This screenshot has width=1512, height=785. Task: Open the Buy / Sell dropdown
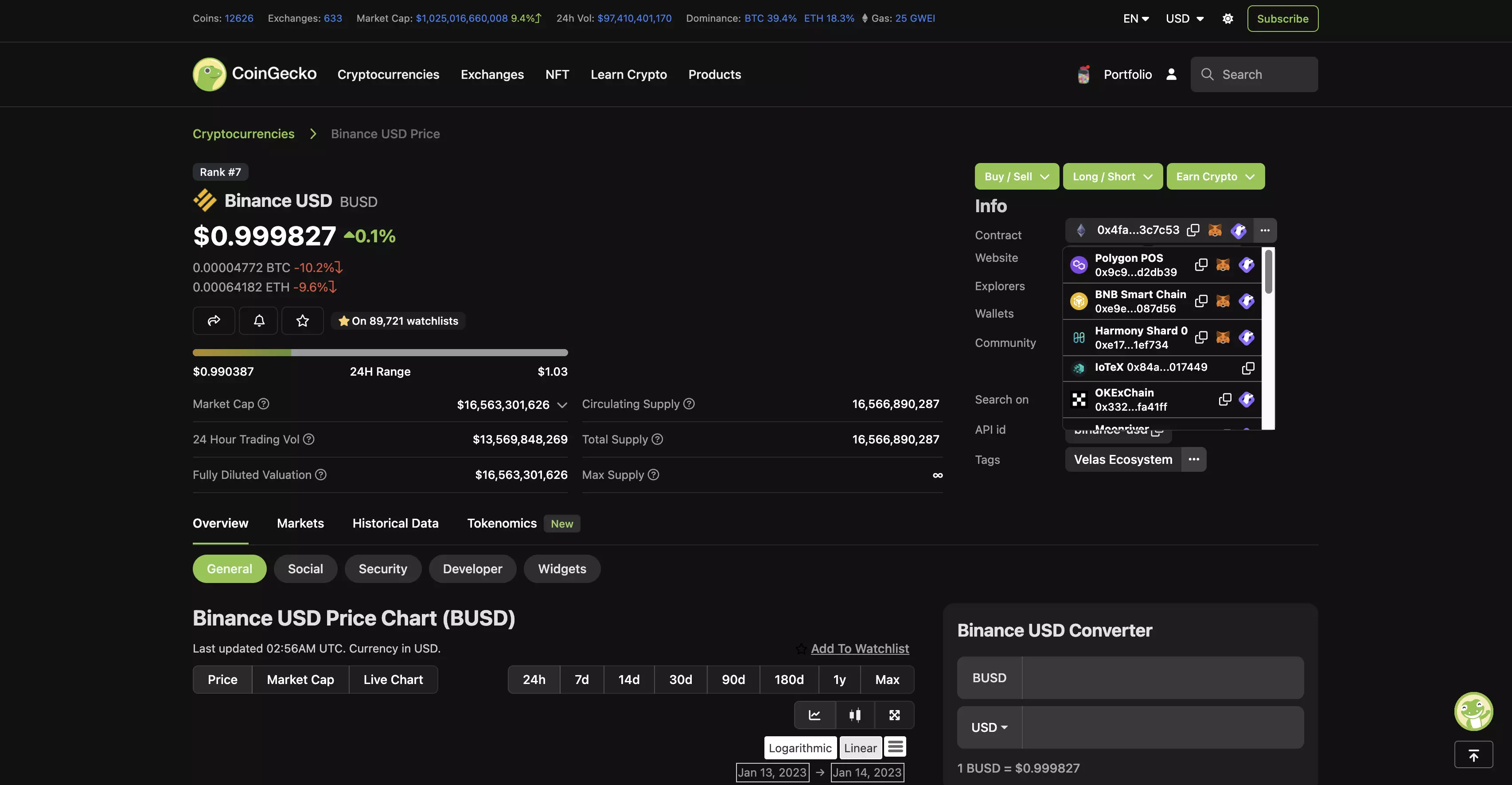coord(1017,176)
